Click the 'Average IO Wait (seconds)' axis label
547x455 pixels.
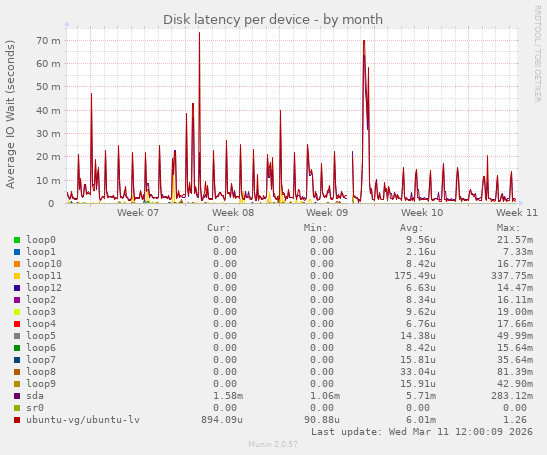point(10,114)
